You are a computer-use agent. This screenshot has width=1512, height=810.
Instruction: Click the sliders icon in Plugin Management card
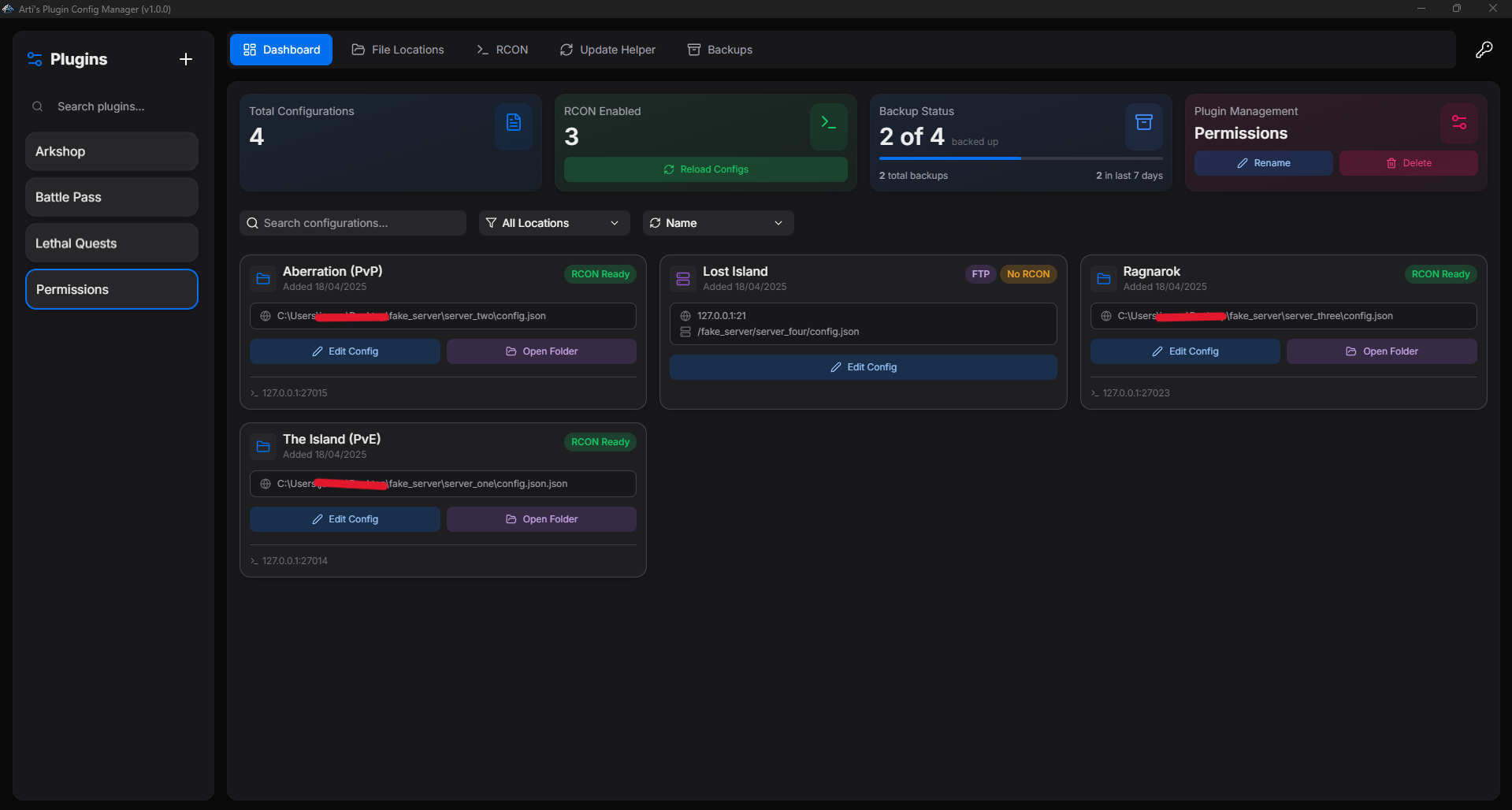coord(1459,123)
